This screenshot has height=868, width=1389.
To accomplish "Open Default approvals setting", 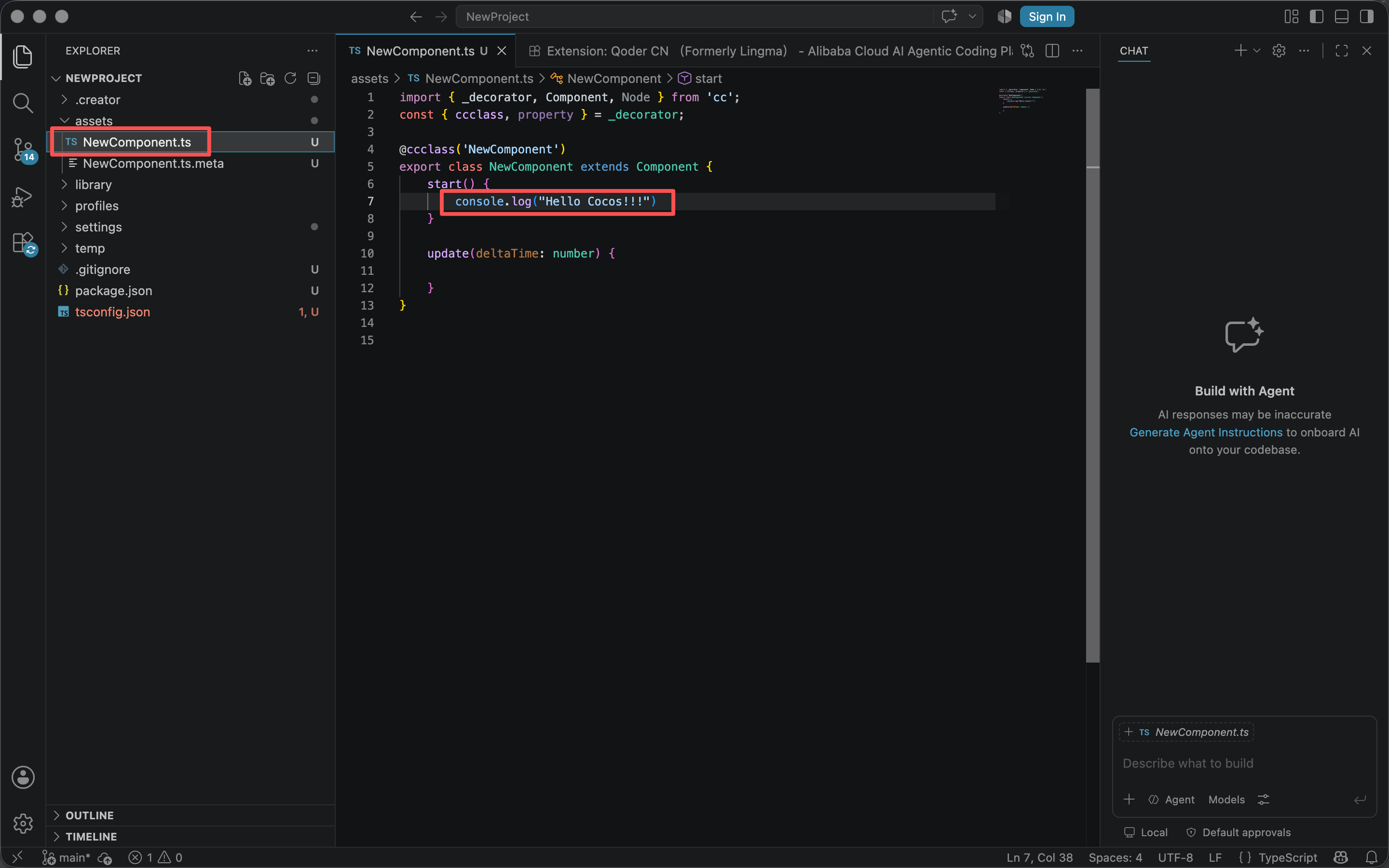I will 1238,832.
